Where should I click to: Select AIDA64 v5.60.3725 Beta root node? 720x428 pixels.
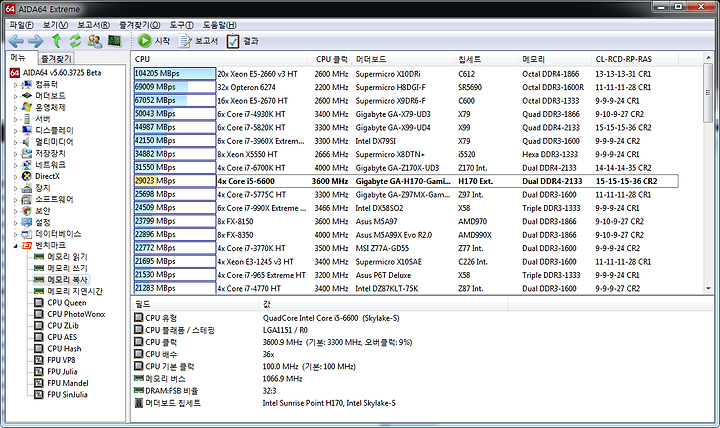point(56,73)
